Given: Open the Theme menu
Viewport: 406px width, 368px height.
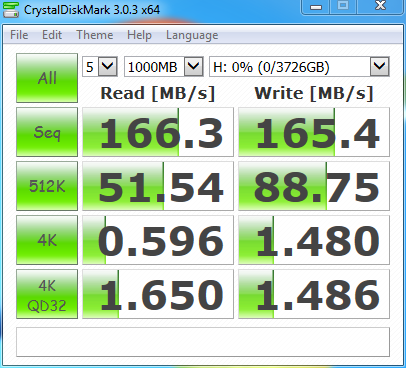Looking at the screenshot, I should click(x=94, y=35).
